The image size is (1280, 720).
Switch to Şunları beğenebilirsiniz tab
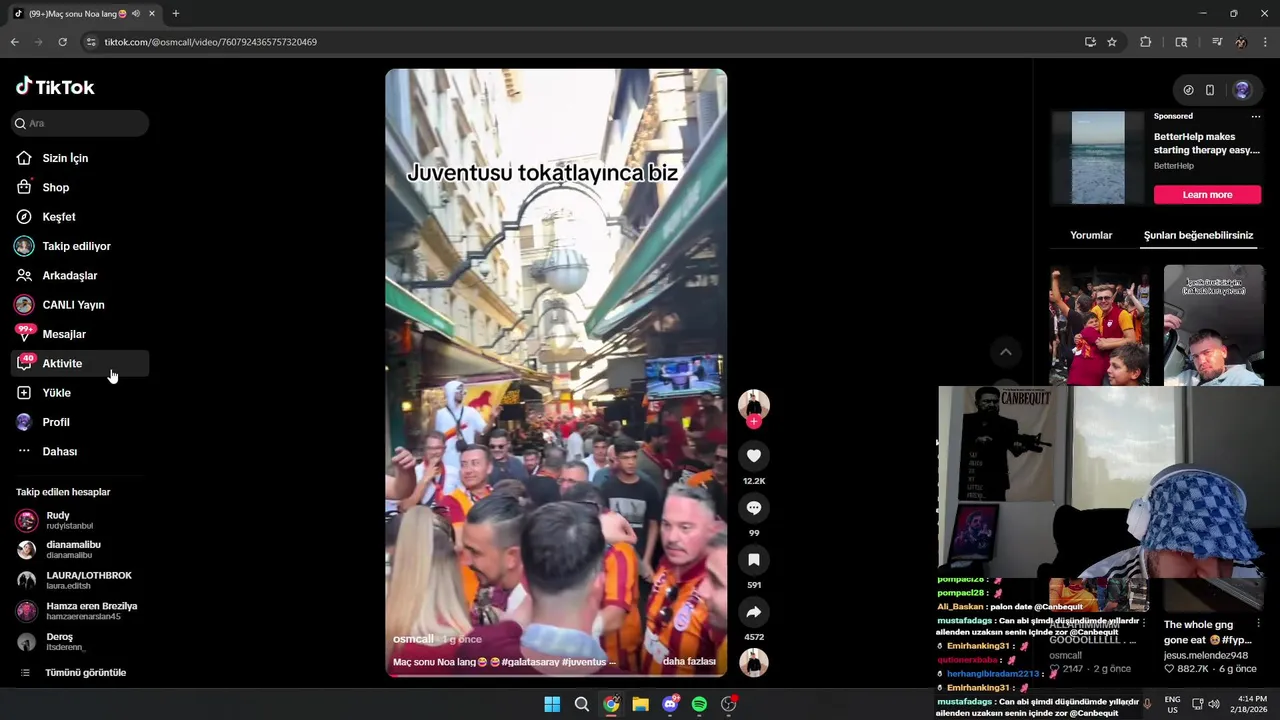point(1198,235)
